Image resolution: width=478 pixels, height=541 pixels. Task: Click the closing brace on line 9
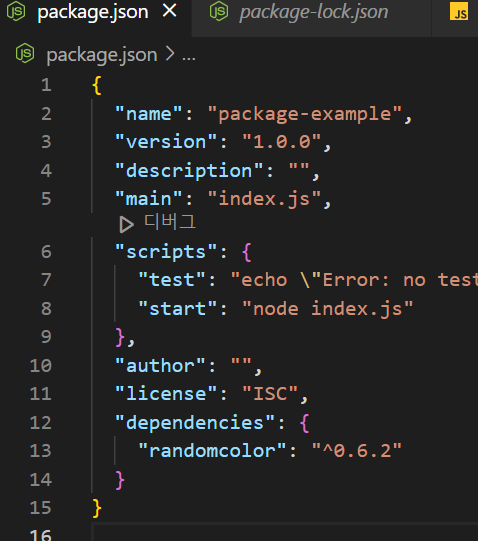pos(120,337)
